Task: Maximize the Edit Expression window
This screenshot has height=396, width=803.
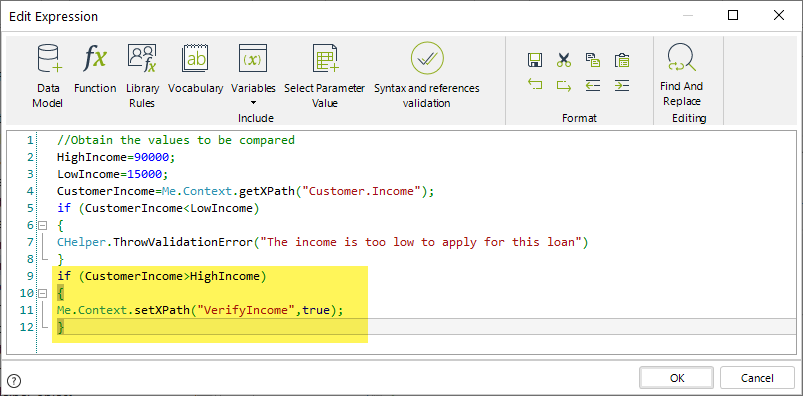Action: tap(733, 15)
